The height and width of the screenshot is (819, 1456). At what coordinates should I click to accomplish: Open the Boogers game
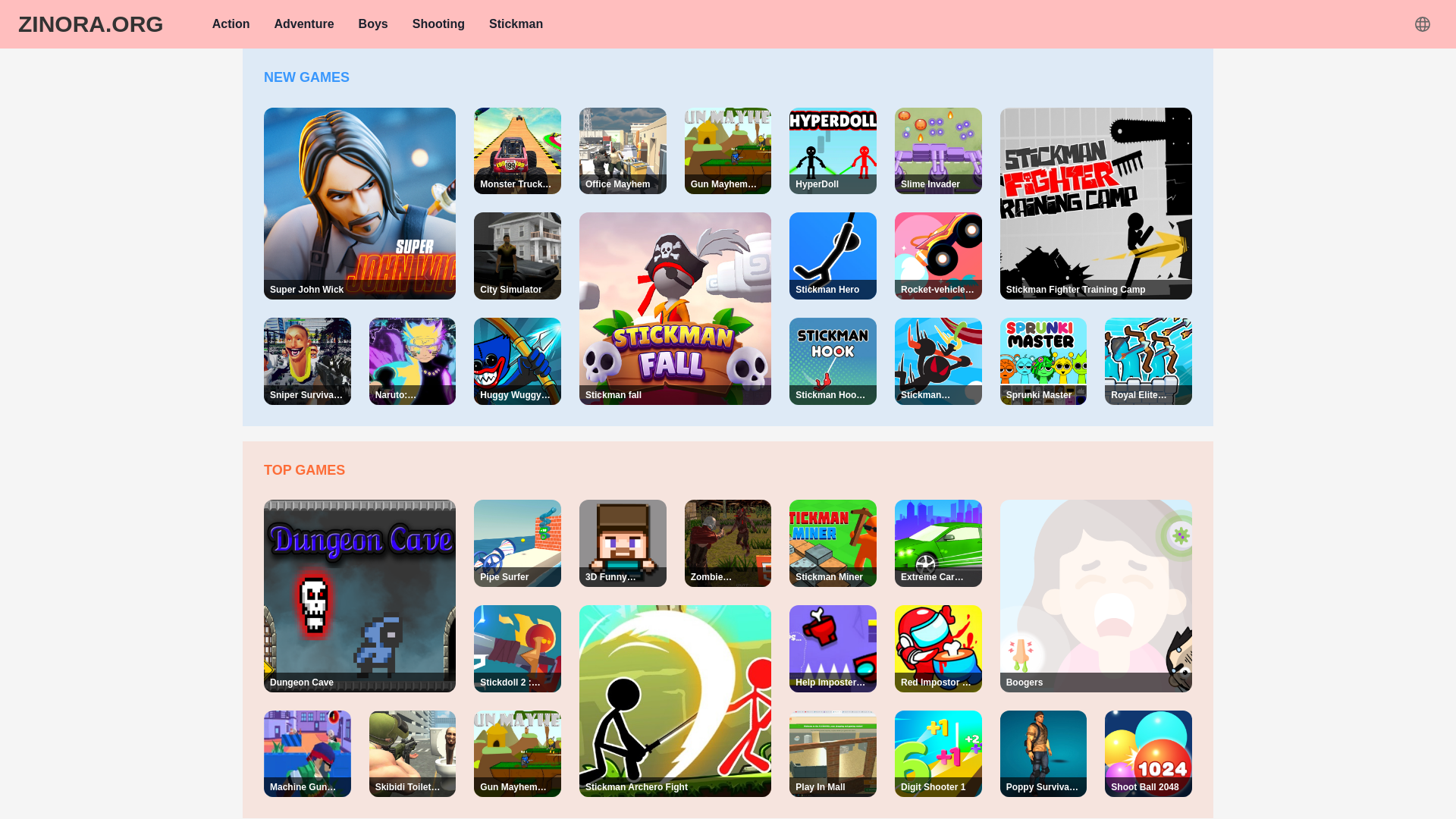coord(1095,595)
